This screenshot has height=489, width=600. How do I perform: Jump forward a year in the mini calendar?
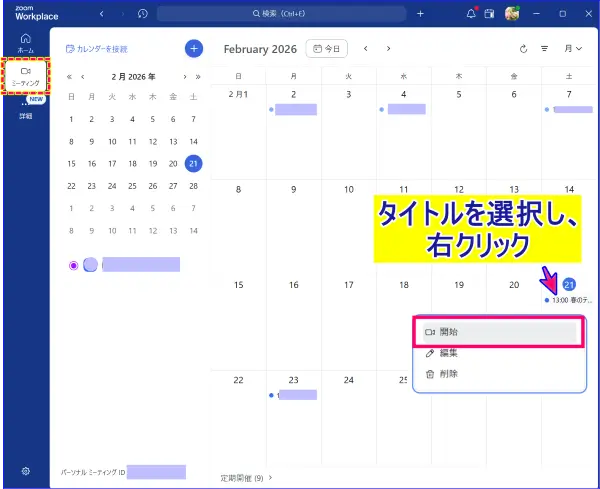[198, 77]
